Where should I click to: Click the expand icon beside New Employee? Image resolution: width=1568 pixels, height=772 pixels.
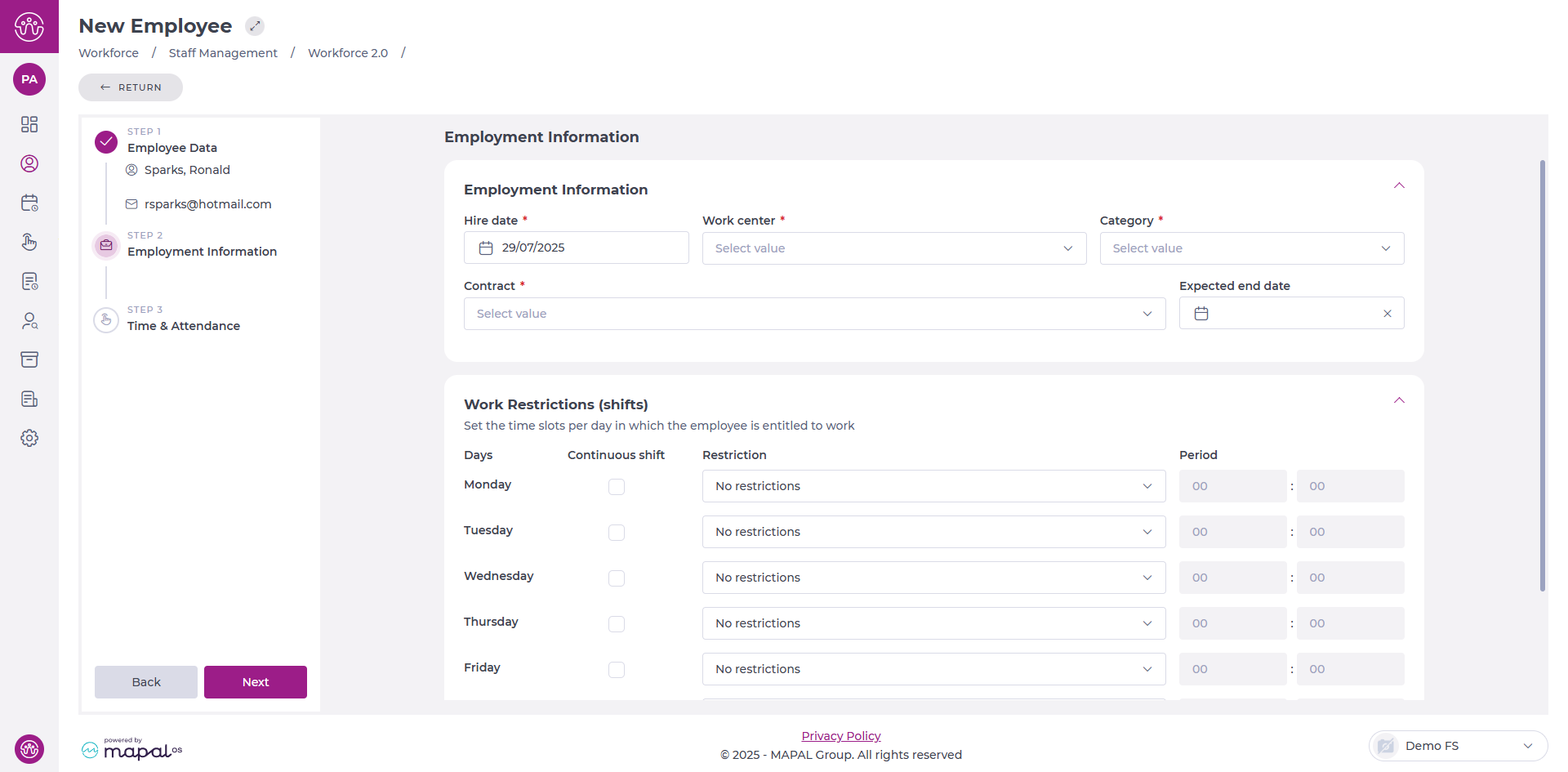tap(255, 26)
